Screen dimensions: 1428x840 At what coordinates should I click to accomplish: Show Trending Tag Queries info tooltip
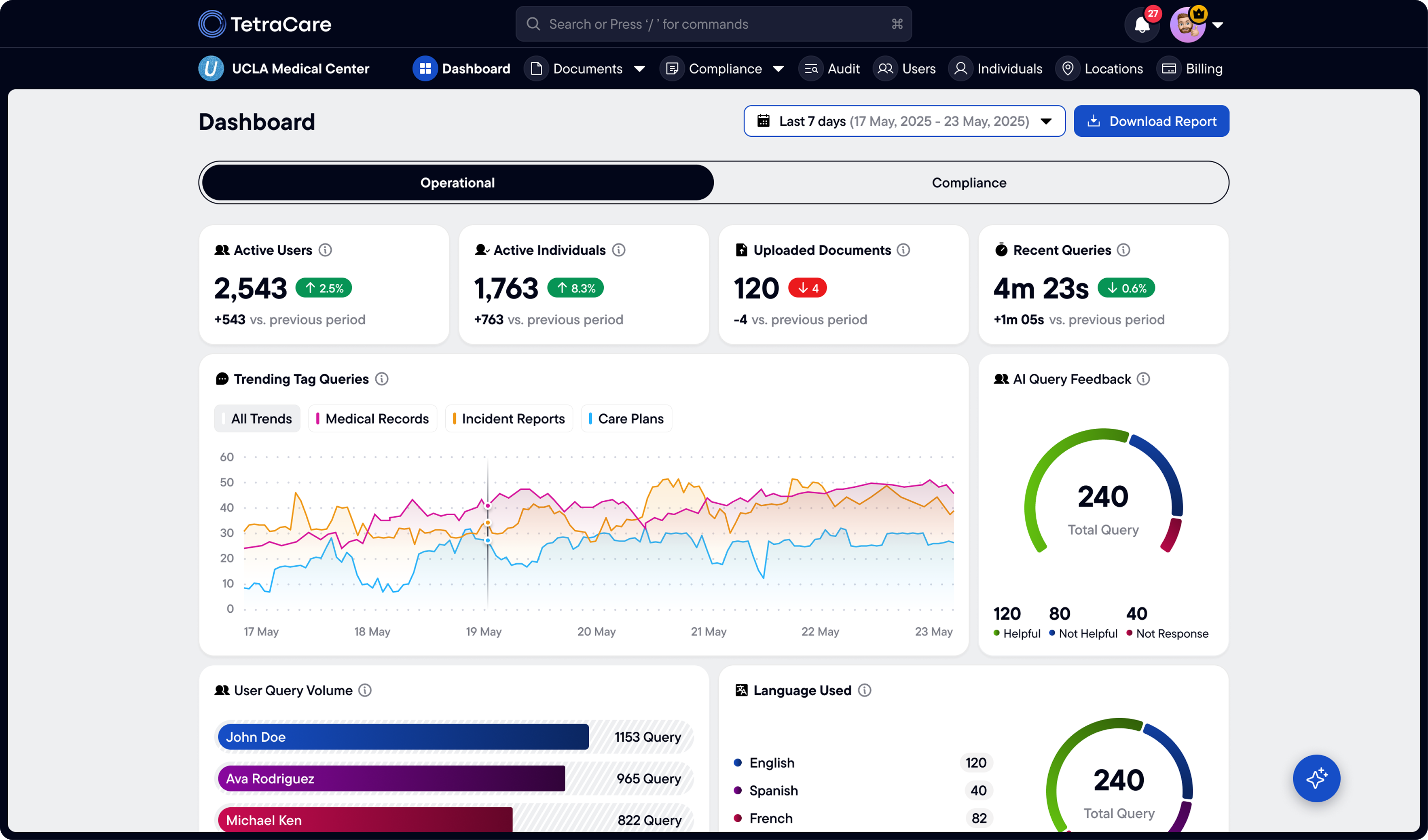pyautogui.click(x=382, y=379)
